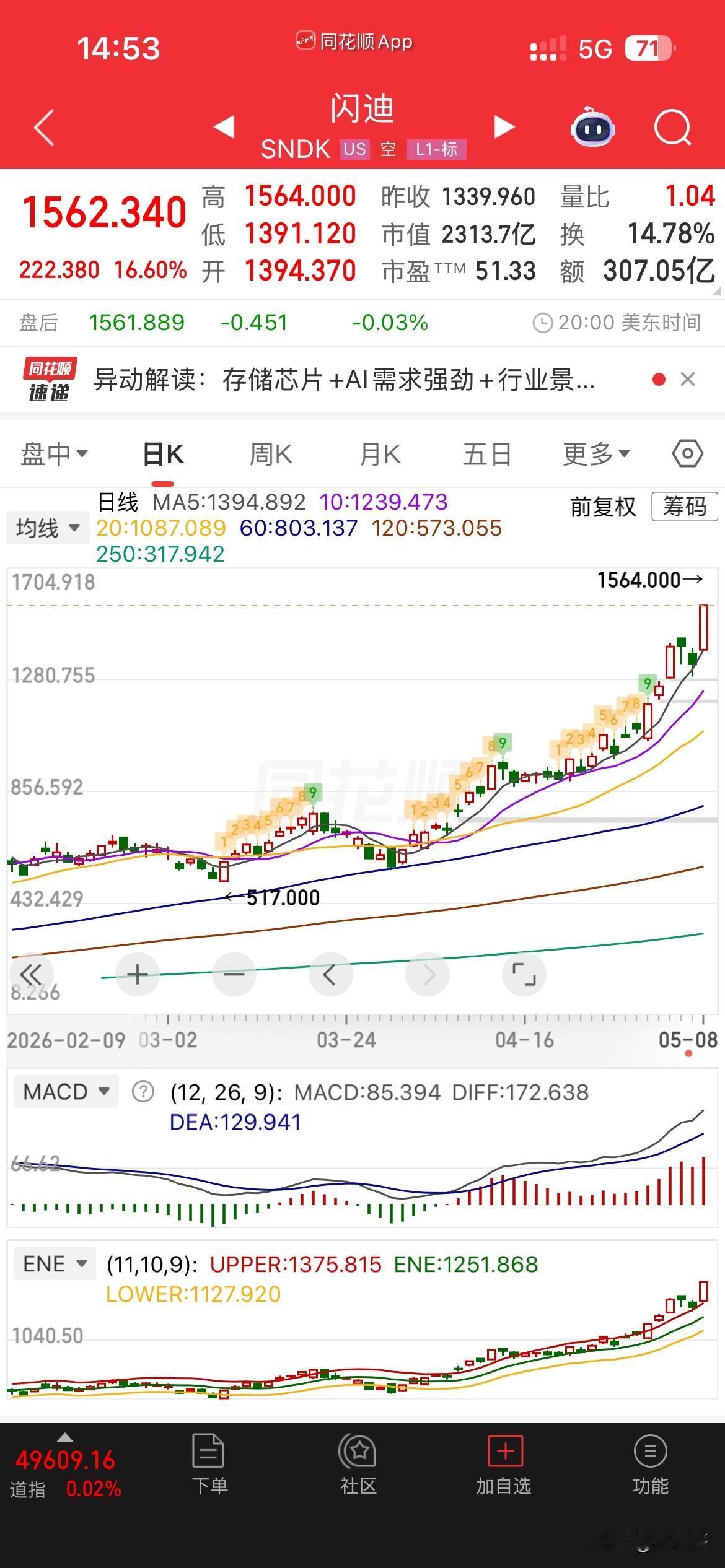The image size is (725, 1568).
Task: Tap the 同花顺速递 logo
Action: click(x=50, y=379)
